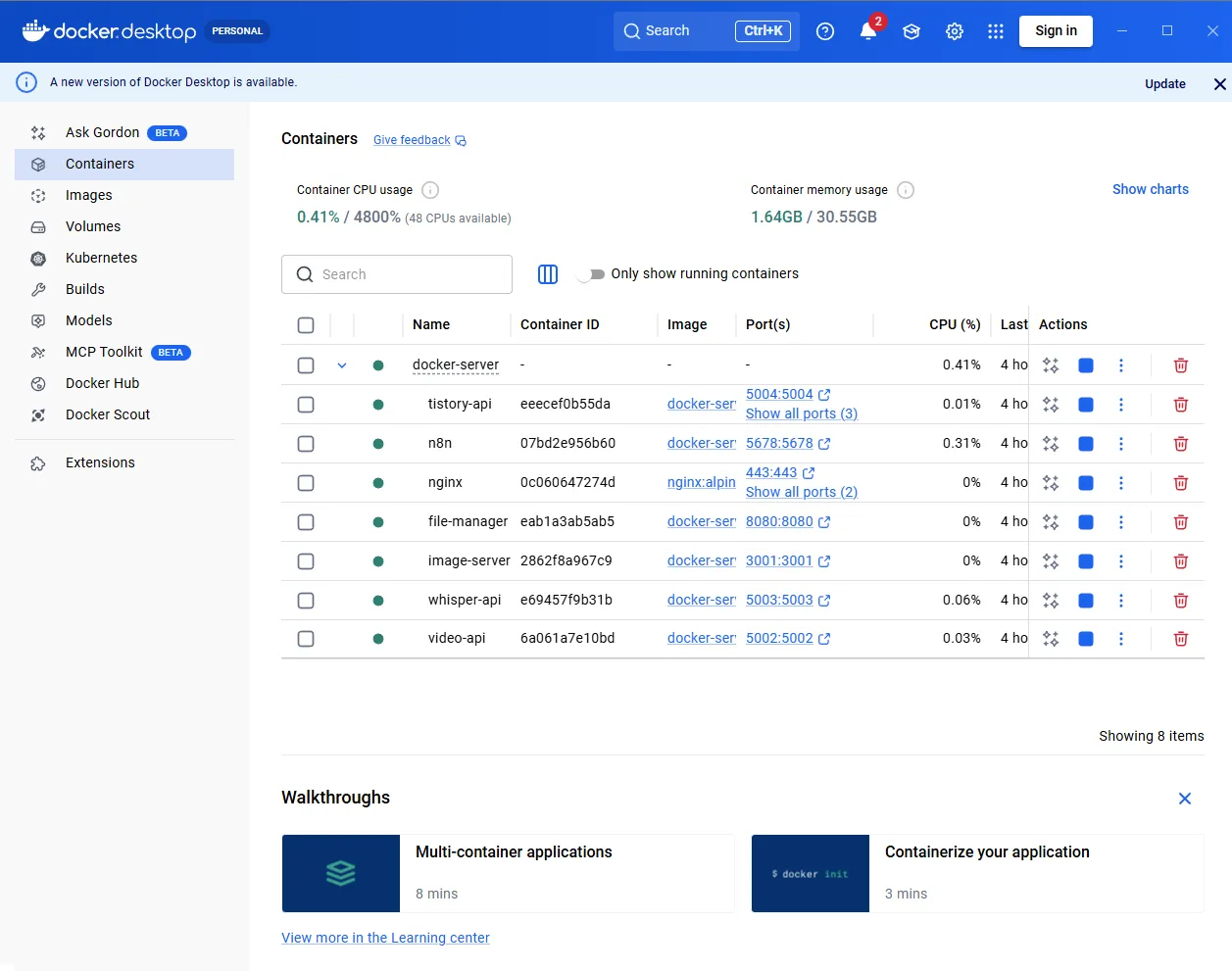Check the image-server row checkbox
1232x971 pixels.
306,561
